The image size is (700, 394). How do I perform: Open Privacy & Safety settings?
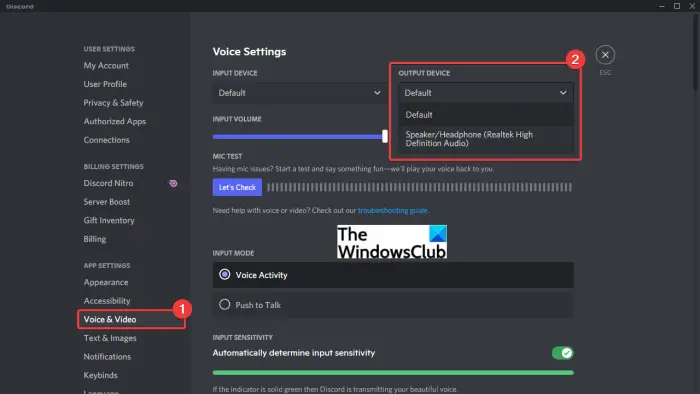[113, 103]
